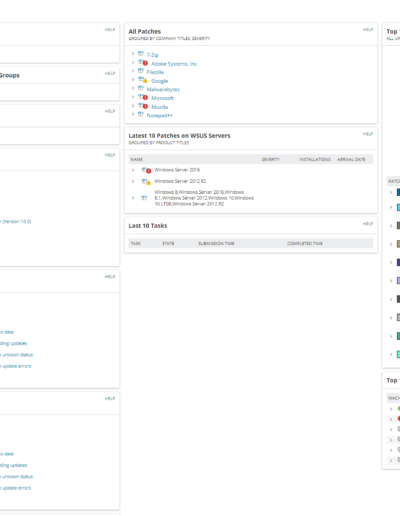This screenshot has width=400, height=516.
Task: Click the purple legend swatch
Action: (398, 262)
